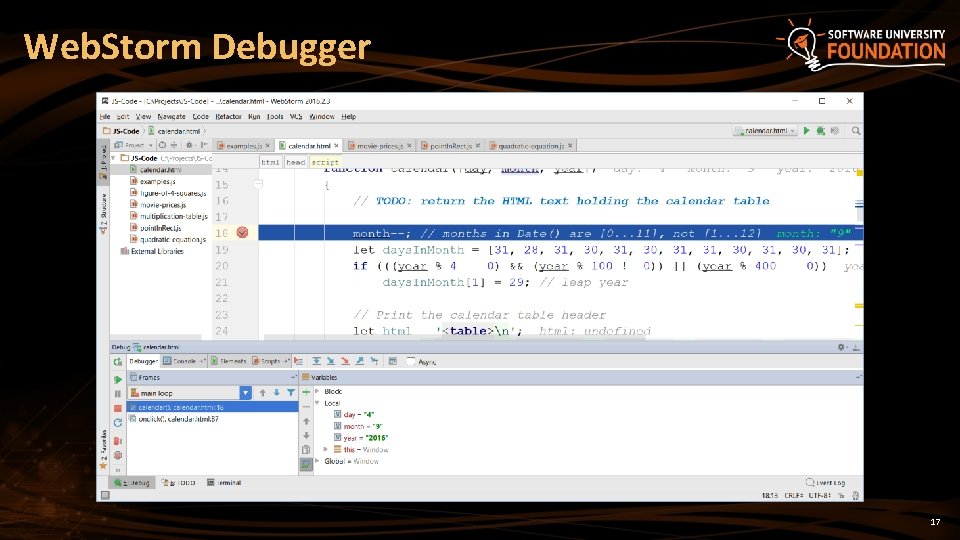Screen dimensions: 960x540
Task: Switch to the Scripts debug tab
Action: pyautogui.click(x=269, y=361)
